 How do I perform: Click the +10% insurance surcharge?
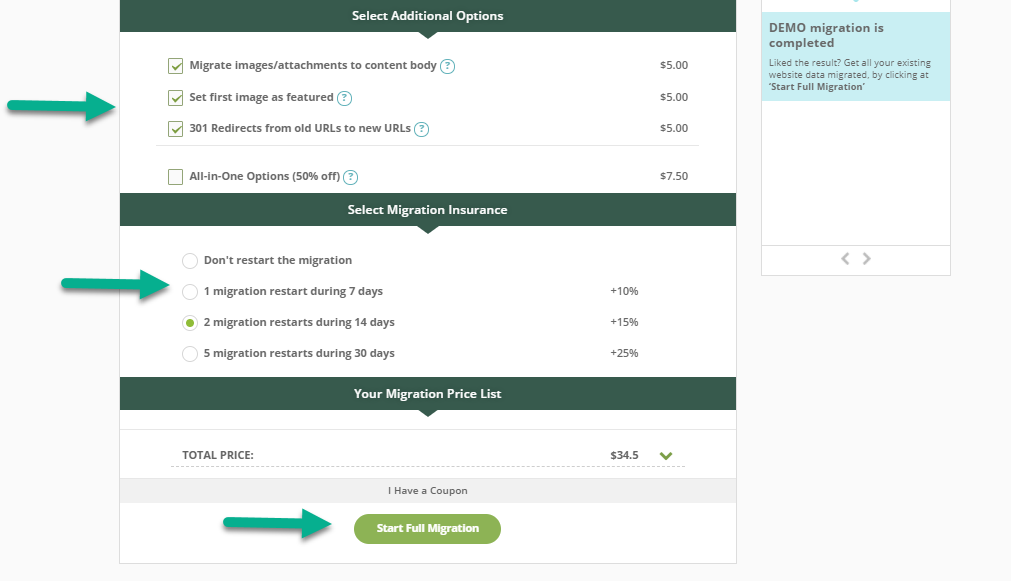(x=624, y=291)
